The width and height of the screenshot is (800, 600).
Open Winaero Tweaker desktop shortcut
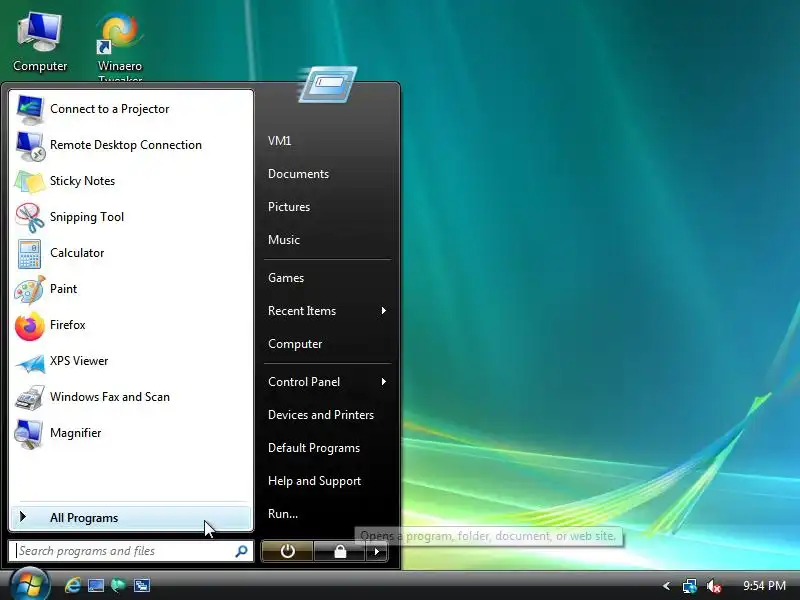click(120, 47)
